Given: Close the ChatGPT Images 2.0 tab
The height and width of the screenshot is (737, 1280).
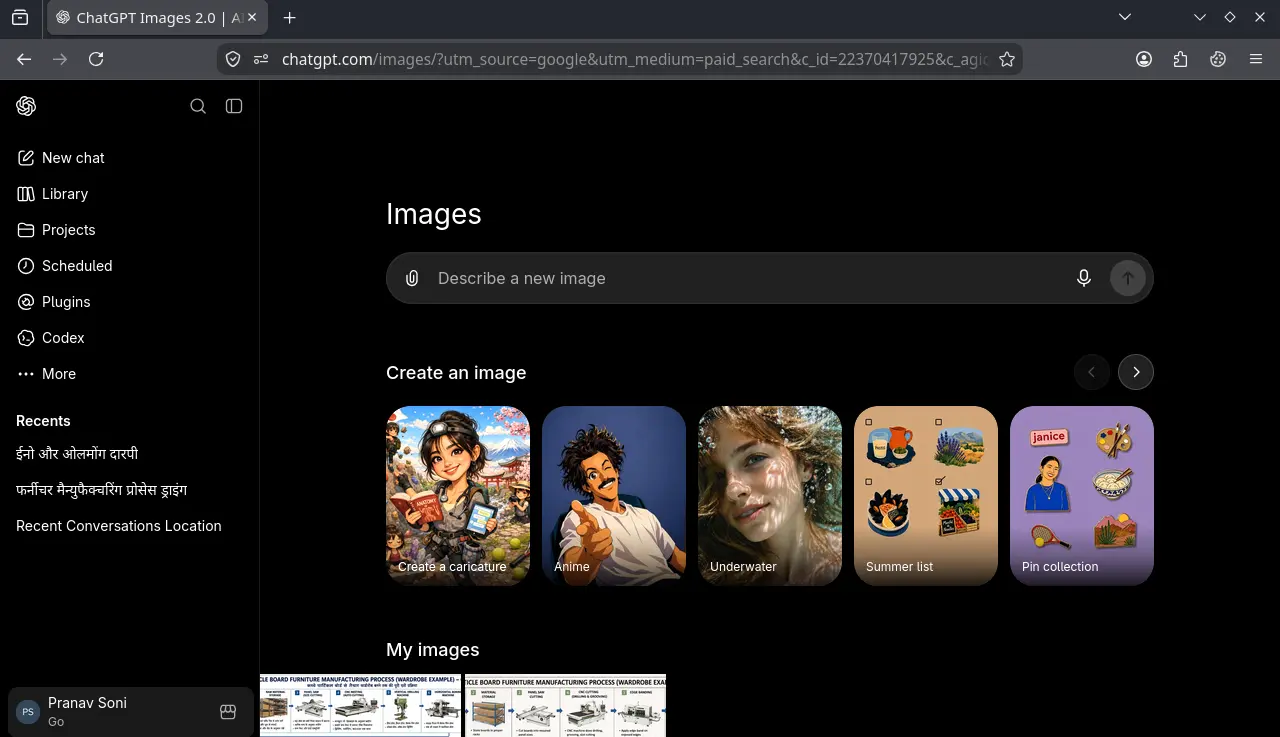Looking at the screenshot, I should coord(254,18).
